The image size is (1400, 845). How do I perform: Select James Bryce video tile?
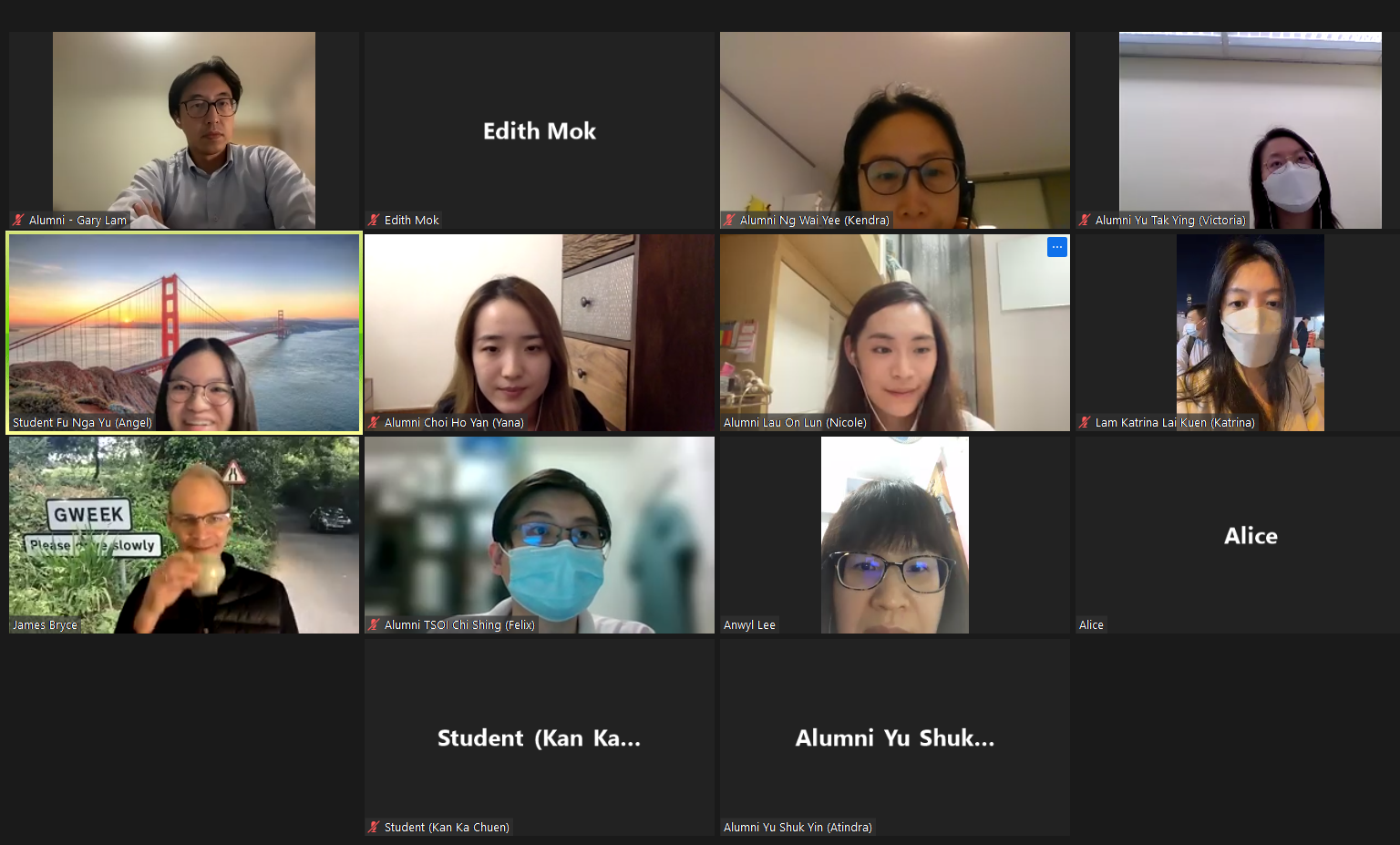tap(184, 535)
